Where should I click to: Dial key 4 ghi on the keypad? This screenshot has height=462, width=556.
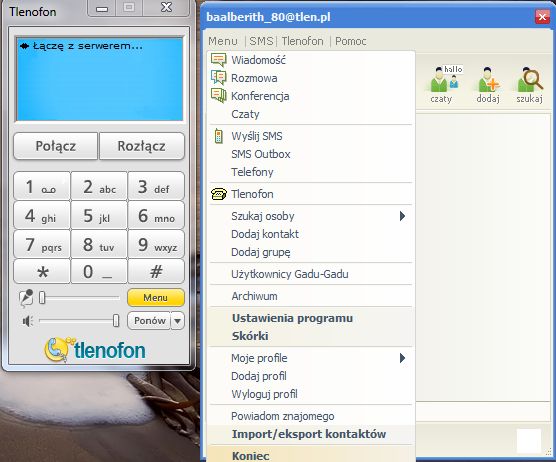click(x=42, y=216)
